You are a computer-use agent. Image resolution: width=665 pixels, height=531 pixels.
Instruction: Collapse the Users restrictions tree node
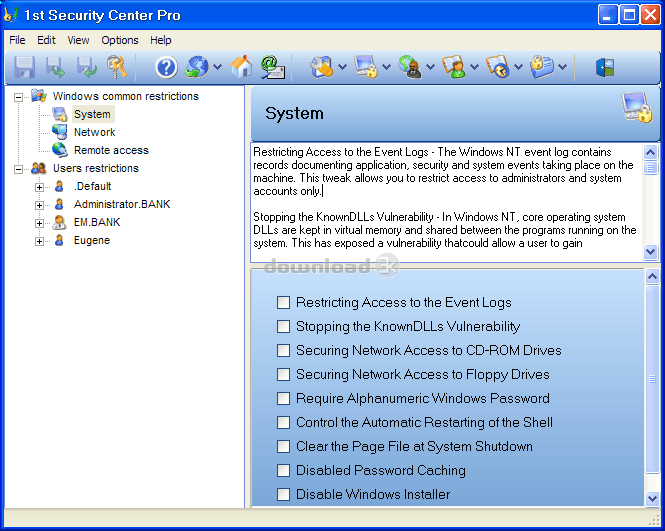pos(18,169)
